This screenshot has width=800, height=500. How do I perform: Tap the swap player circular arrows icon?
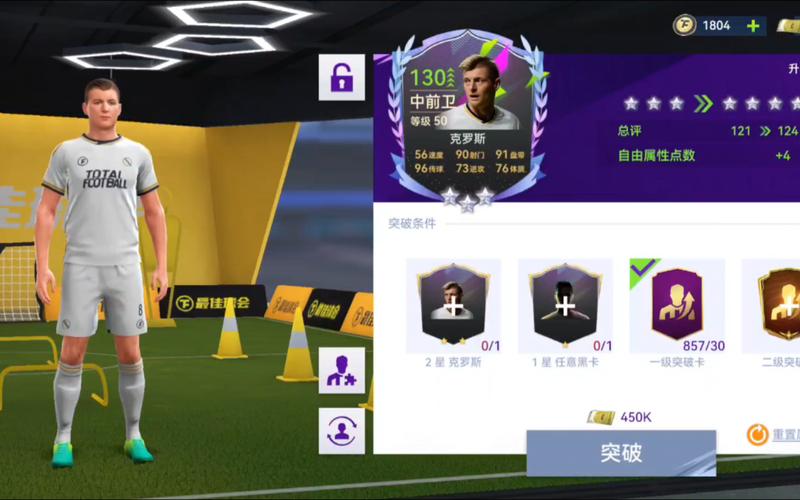[x=342, y=431]
